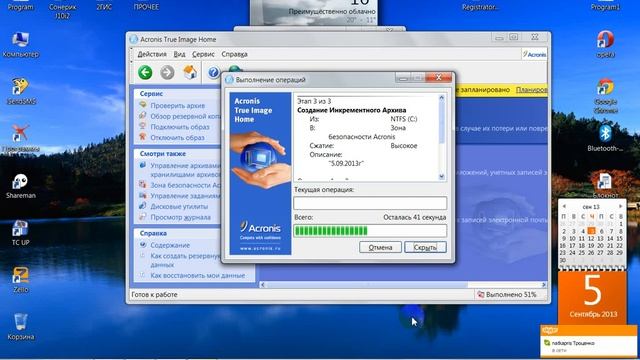Click the Сервис panel header

point(178,93)
